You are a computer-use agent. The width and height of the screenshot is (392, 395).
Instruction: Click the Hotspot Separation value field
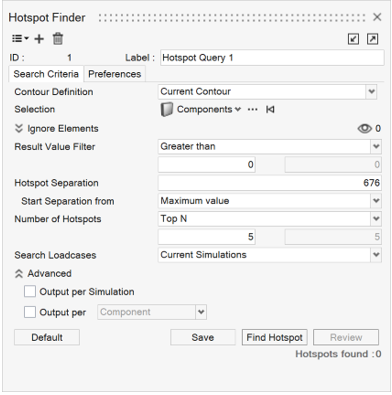270,183
